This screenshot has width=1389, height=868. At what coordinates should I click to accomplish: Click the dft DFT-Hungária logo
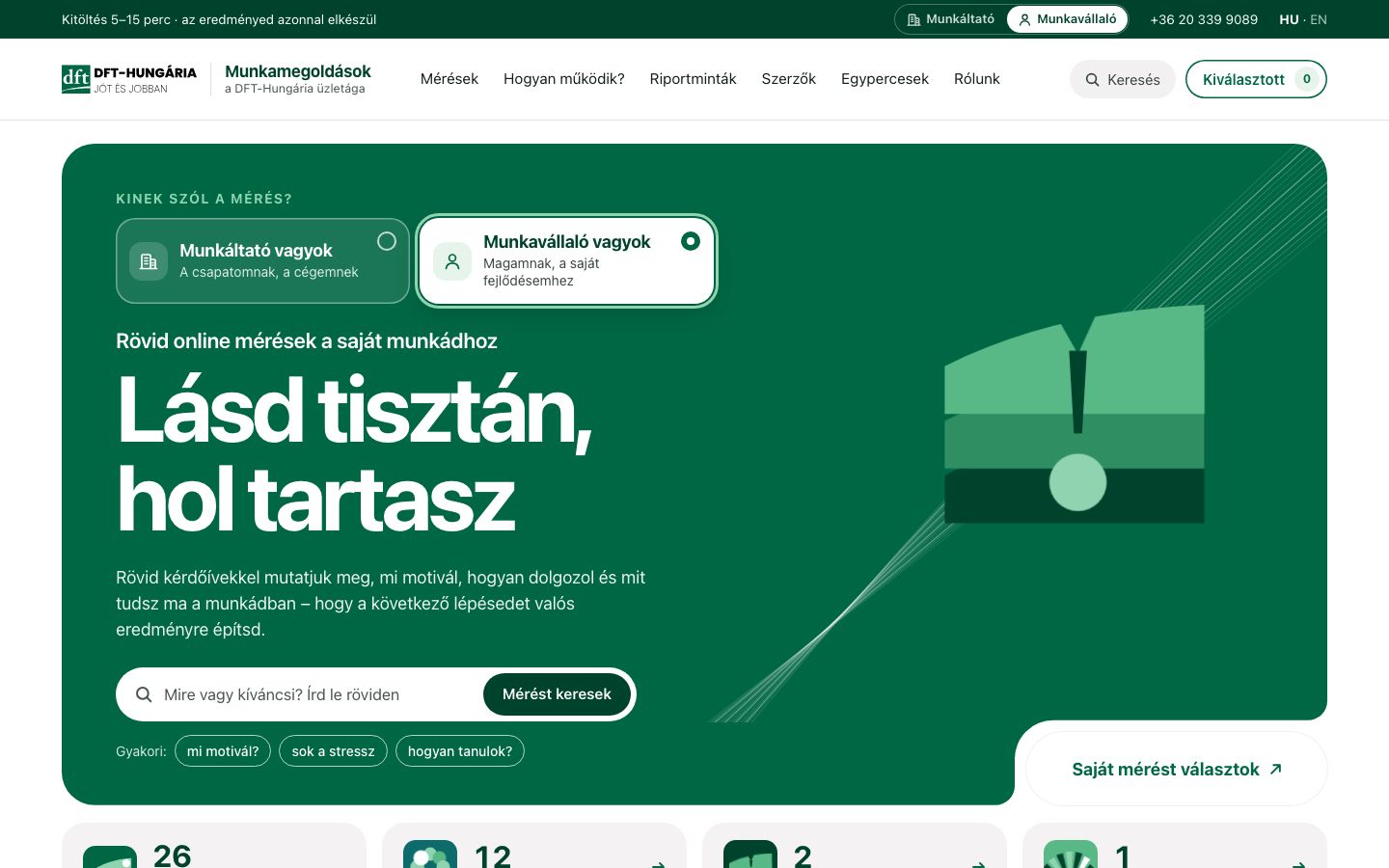coord(129,79)
